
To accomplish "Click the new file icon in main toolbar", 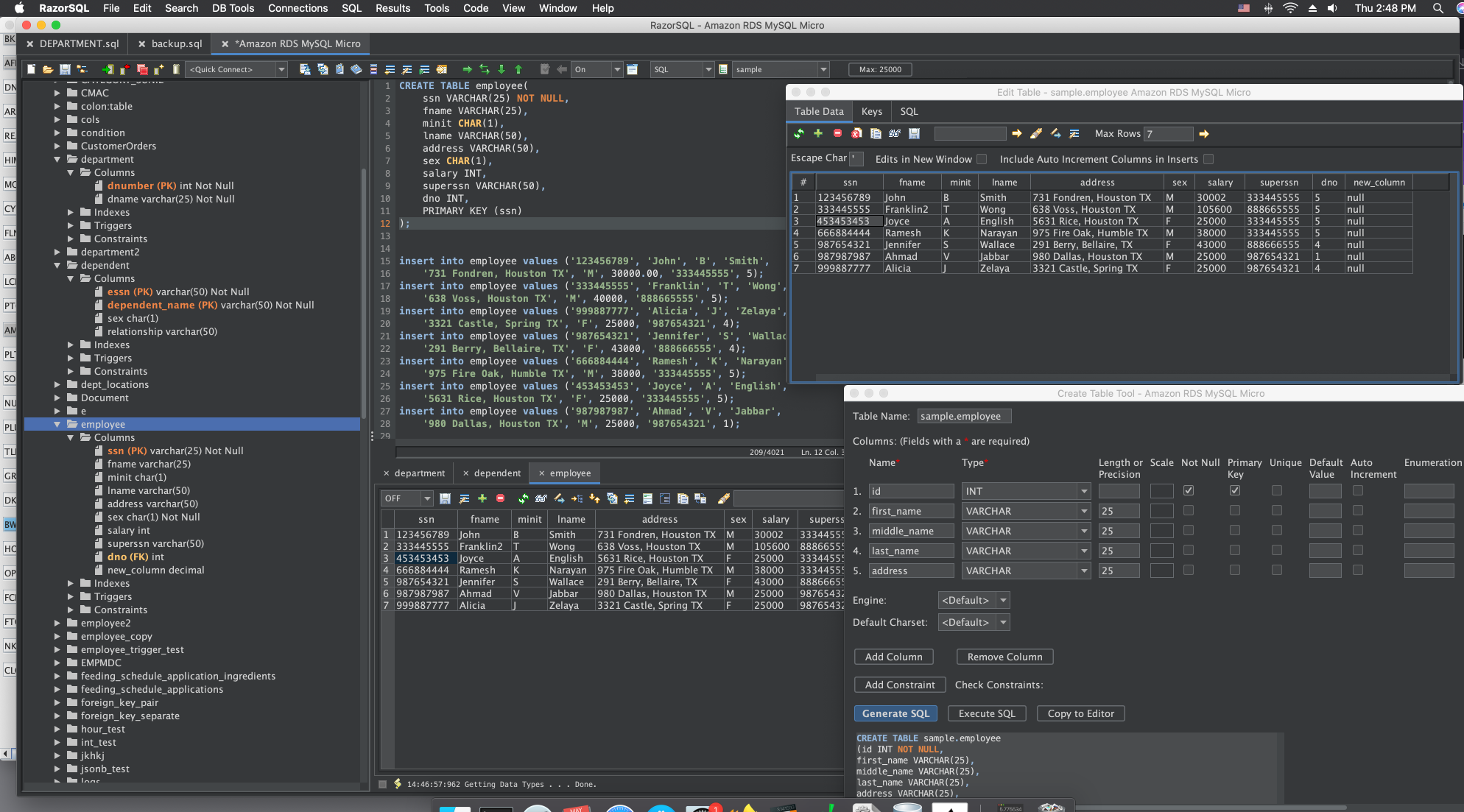I will pyautogui.click(x=31, y=69).
